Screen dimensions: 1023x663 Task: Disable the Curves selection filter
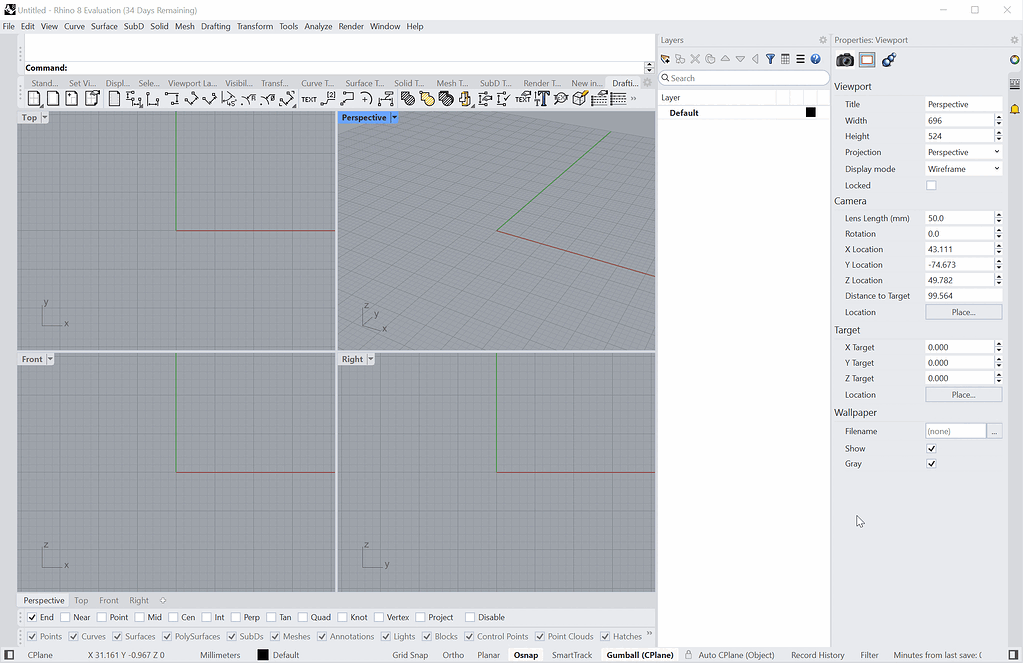[71, 636]
